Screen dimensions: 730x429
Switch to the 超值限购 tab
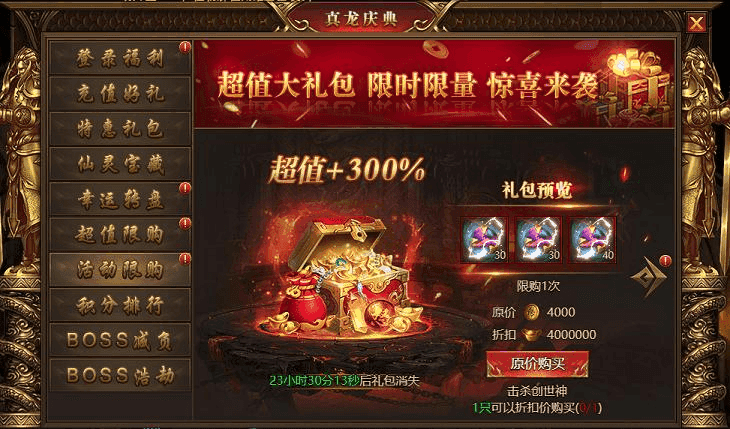tap(120, 234)
